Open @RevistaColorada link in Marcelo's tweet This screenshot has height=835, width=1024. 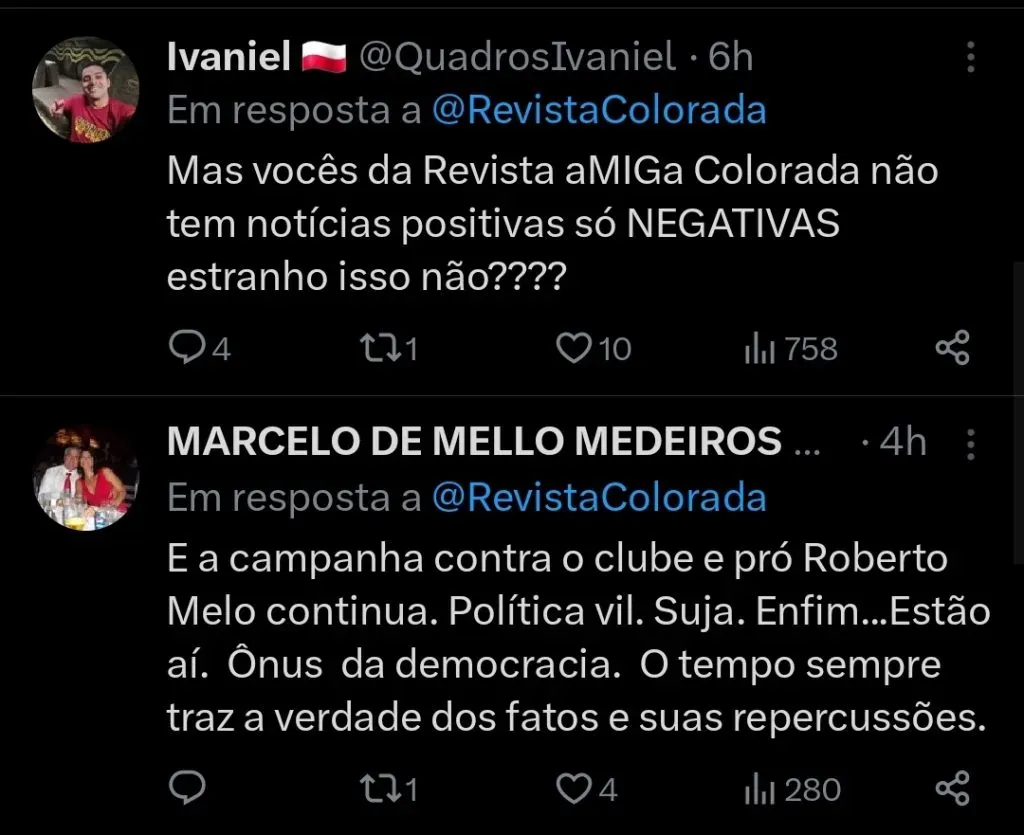coord(599,497)
